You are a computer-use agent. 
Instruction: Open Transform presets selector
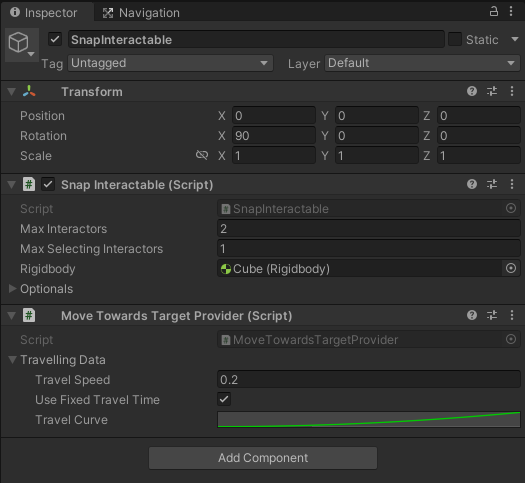click(x=492, y=91)
